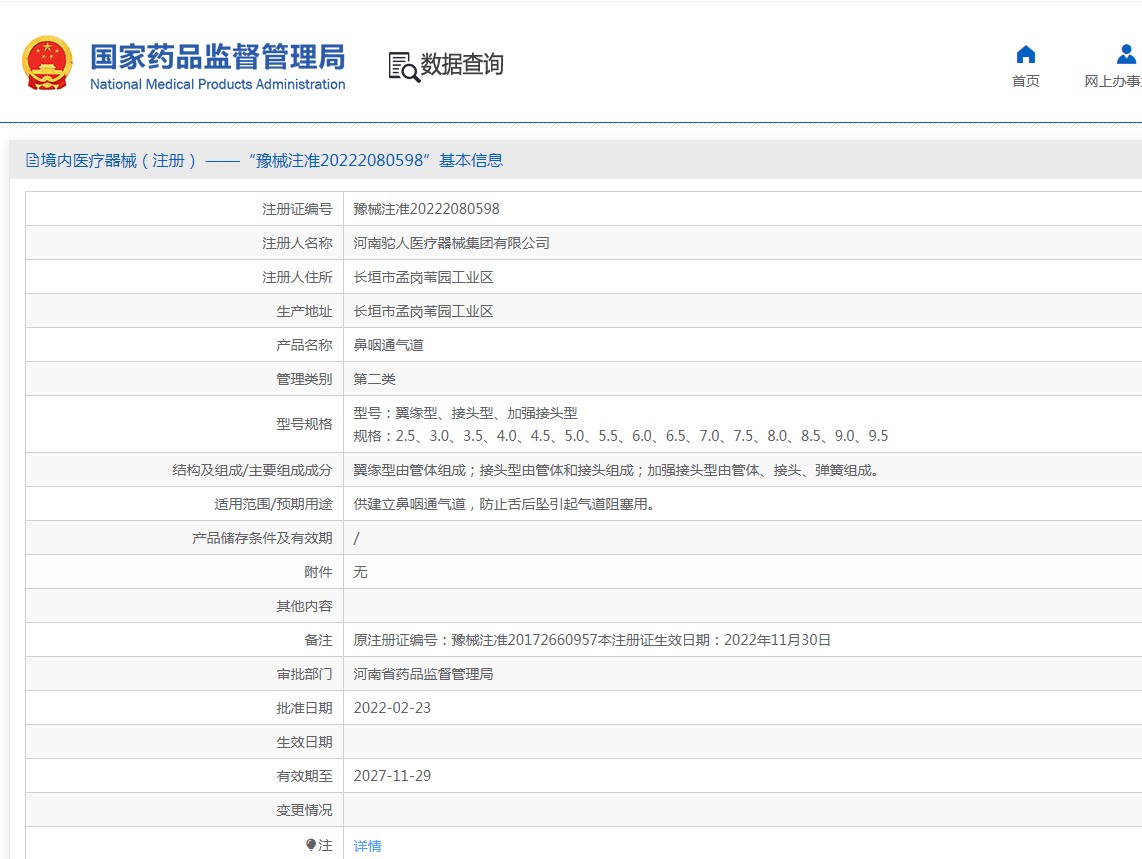Click the national emblem logo icon
Image resolution: width=1142 pixels, height=859 pixels.
(x=47, y=63)
